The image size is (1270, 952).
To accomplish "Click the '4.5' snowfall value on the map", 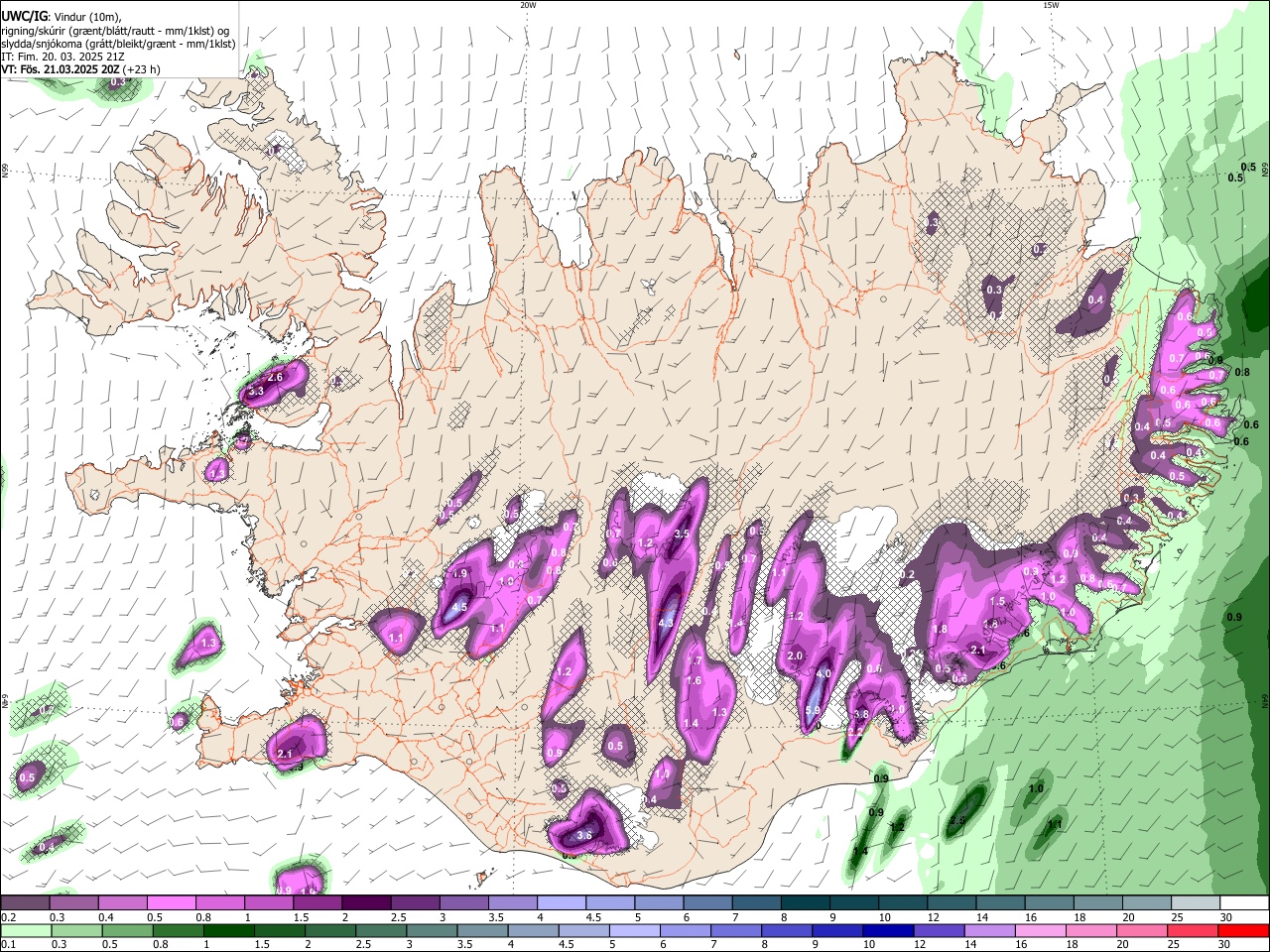I will [x=459, y=607].
